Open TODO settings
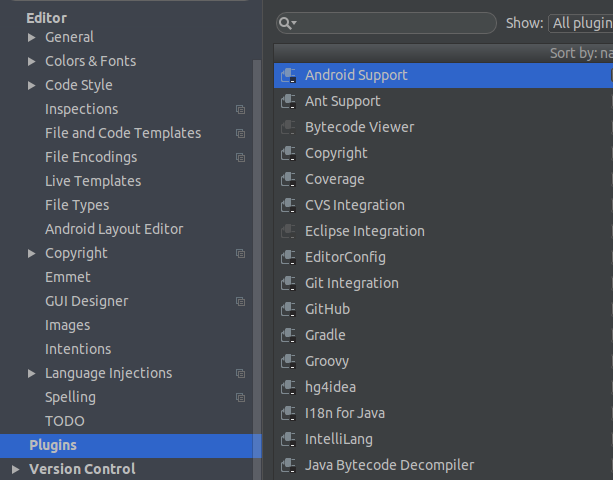Screen dimensions: 613x480 65,421
